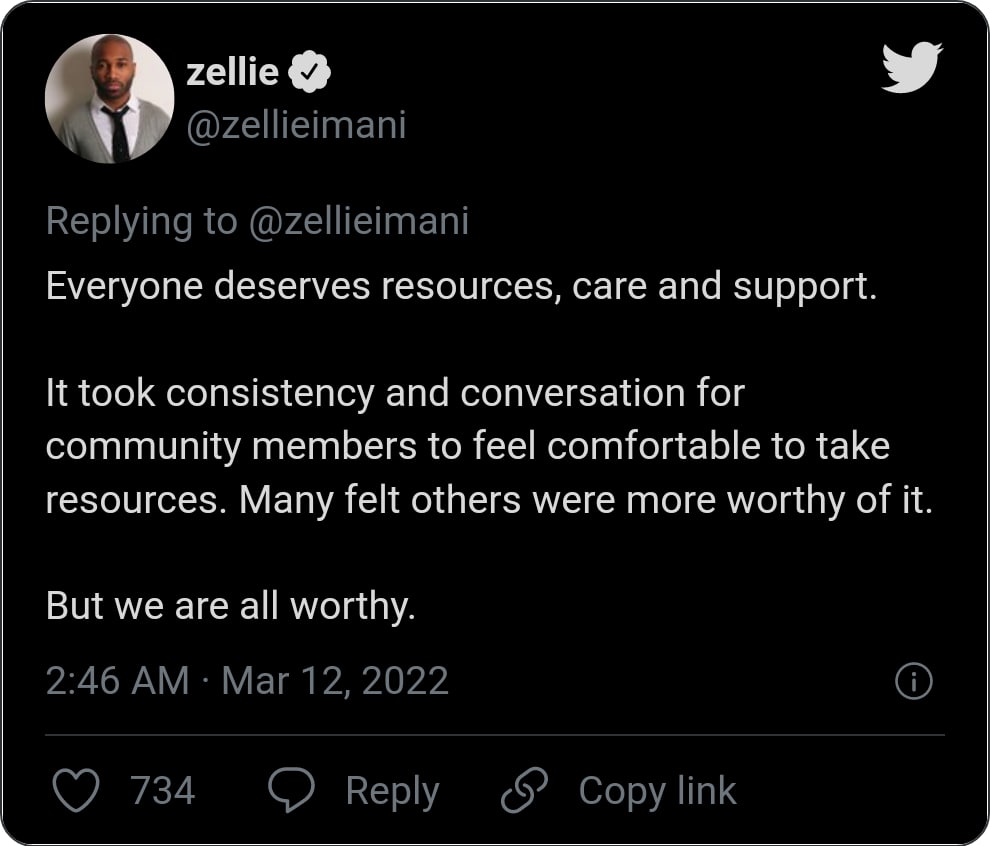Viewport: 990px width, 846px height.
Task: Click the line "But we are all worthy."
Action: (x=230, y=606)
